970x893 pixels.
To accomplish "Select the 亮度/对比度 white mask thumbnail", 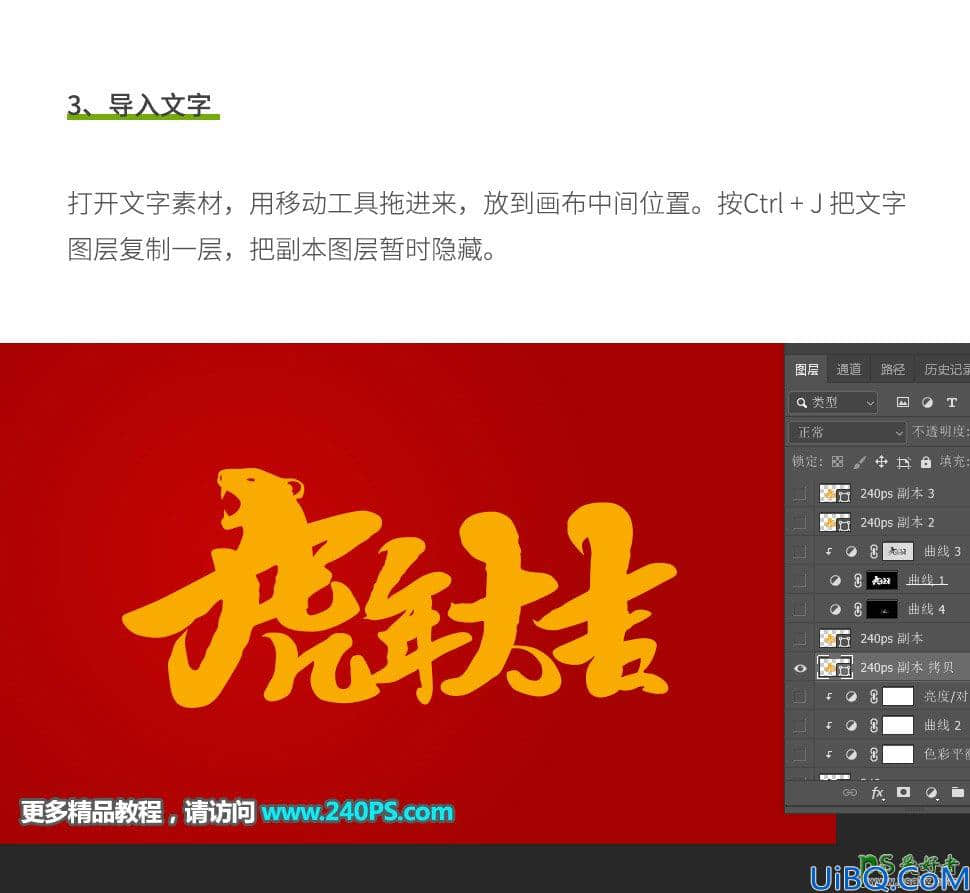I will pyautogui.click(x=898, y=696).
